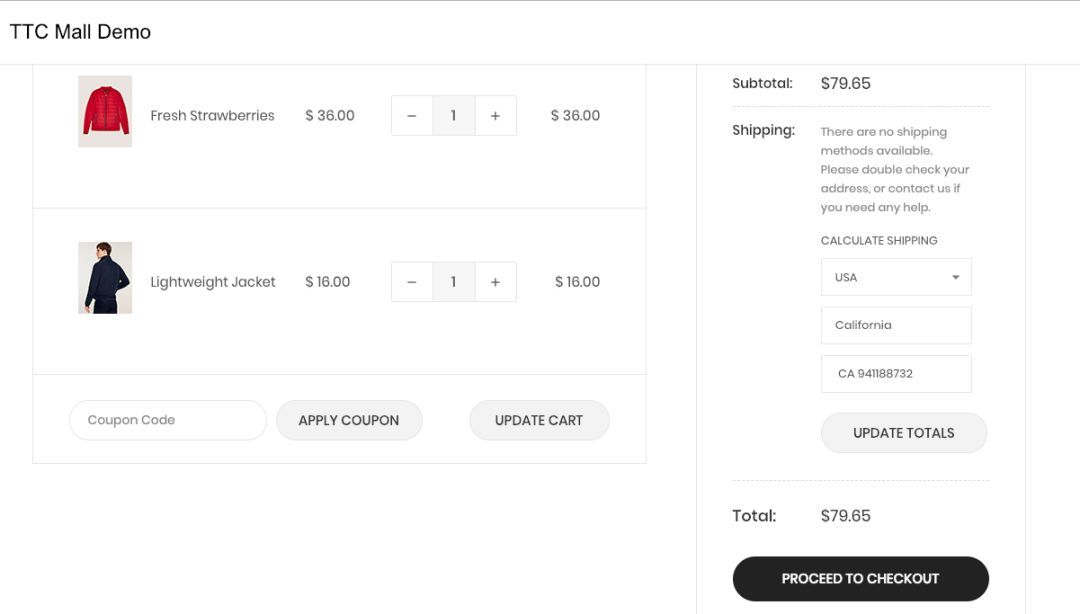Decrease quantity of Lightweight Jacket
This screenshot has height=614, width=1080.
[412, 282]
